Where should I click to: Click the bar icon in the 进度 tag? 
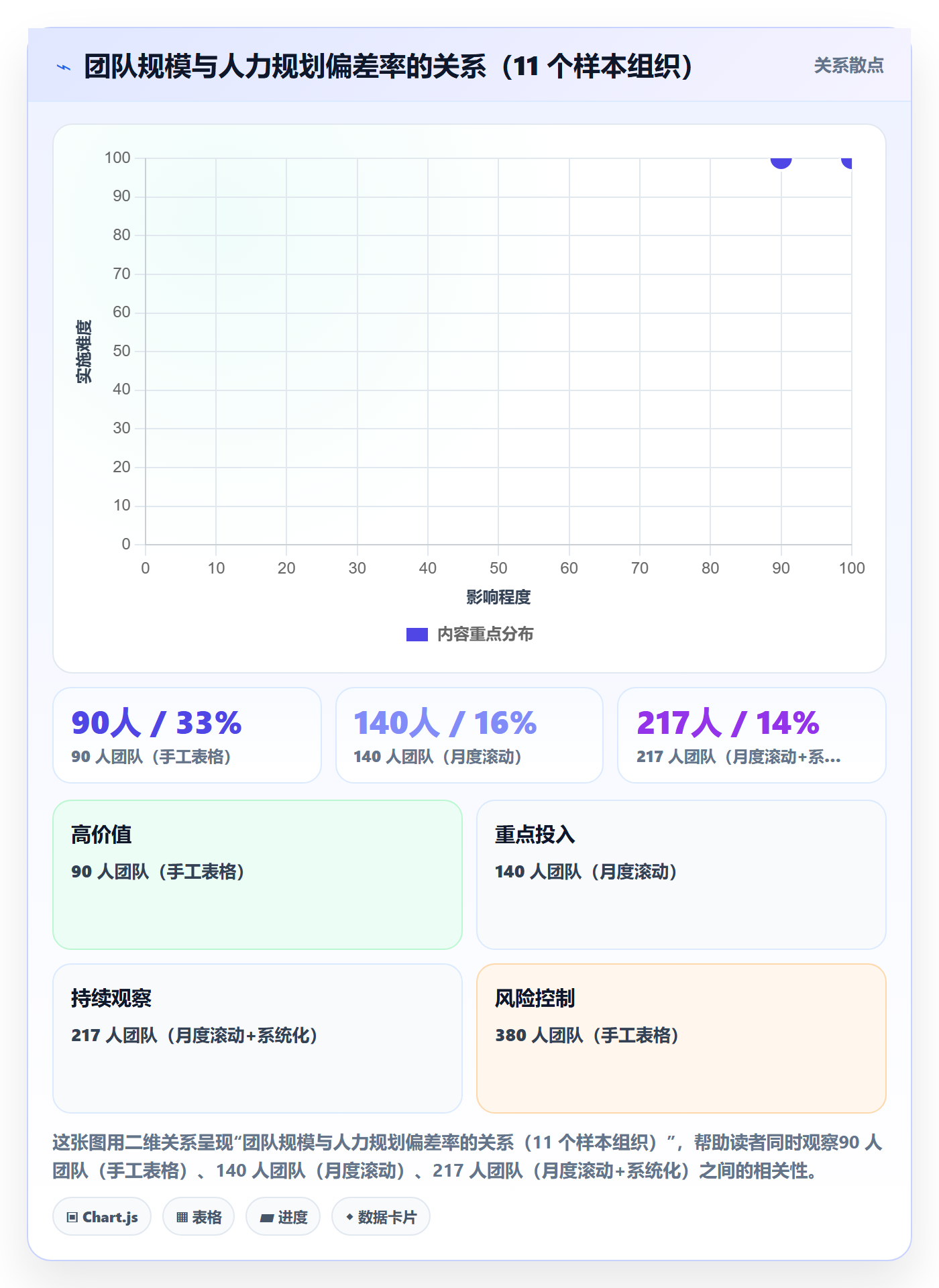pyautogui.click(x=267, y=1218)
